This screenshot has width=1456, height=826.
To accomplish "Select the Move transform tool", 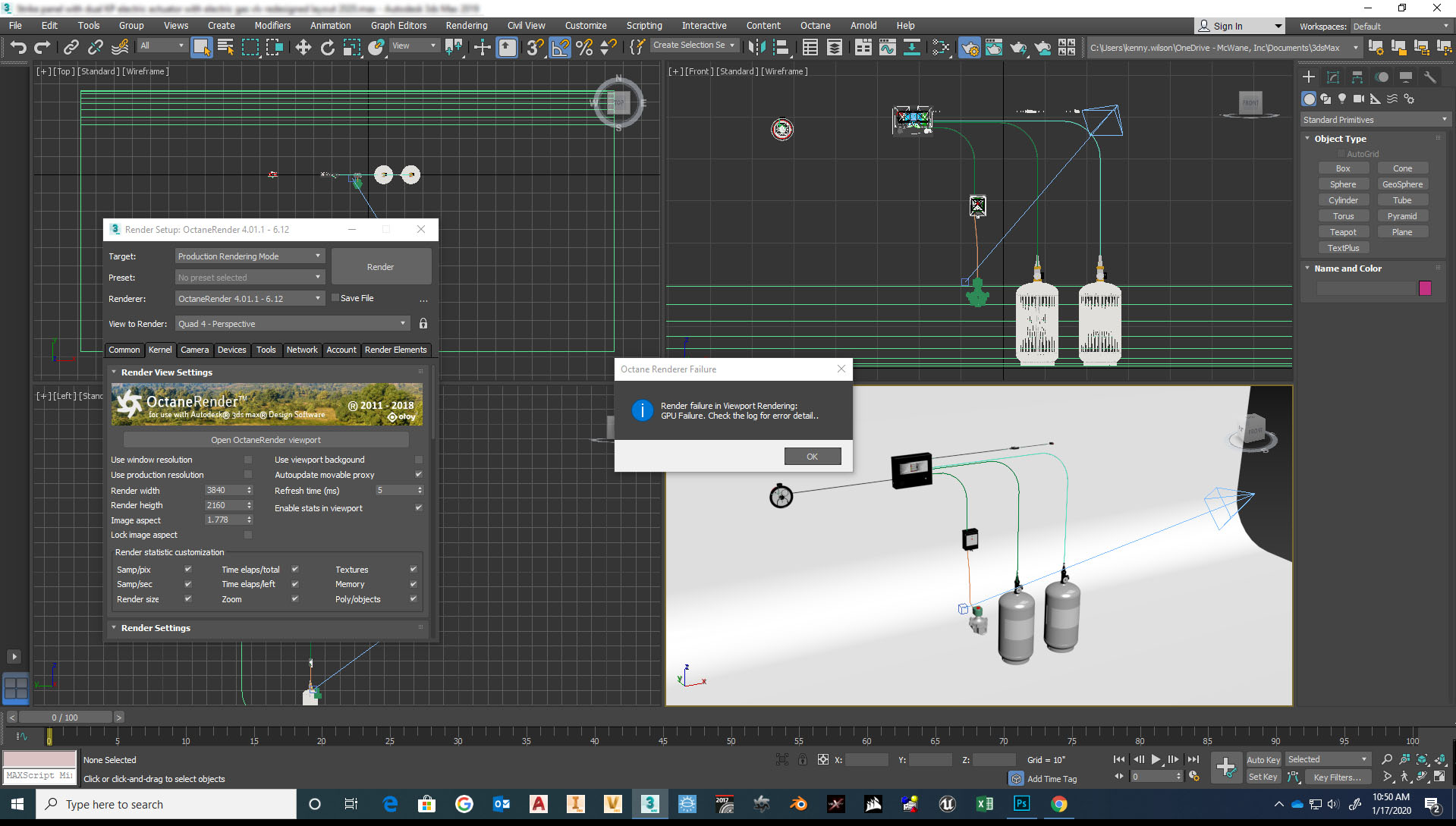I will [303, 48].
